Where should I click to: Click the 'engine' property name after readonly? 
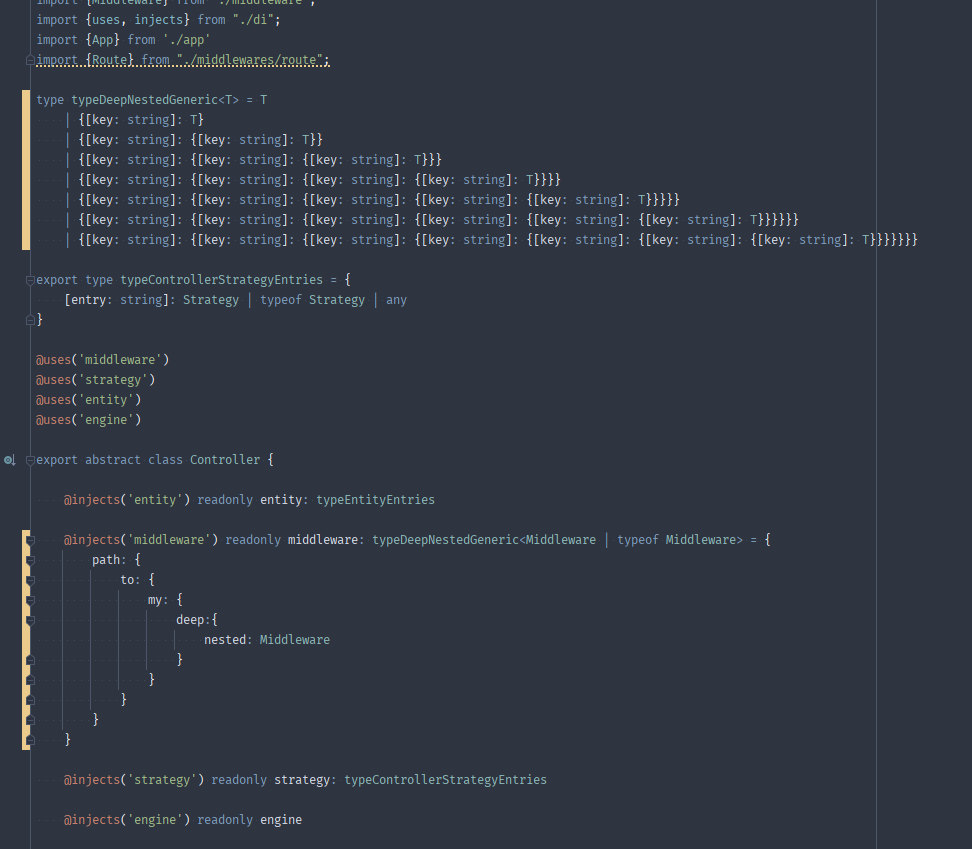click(281, 820)
